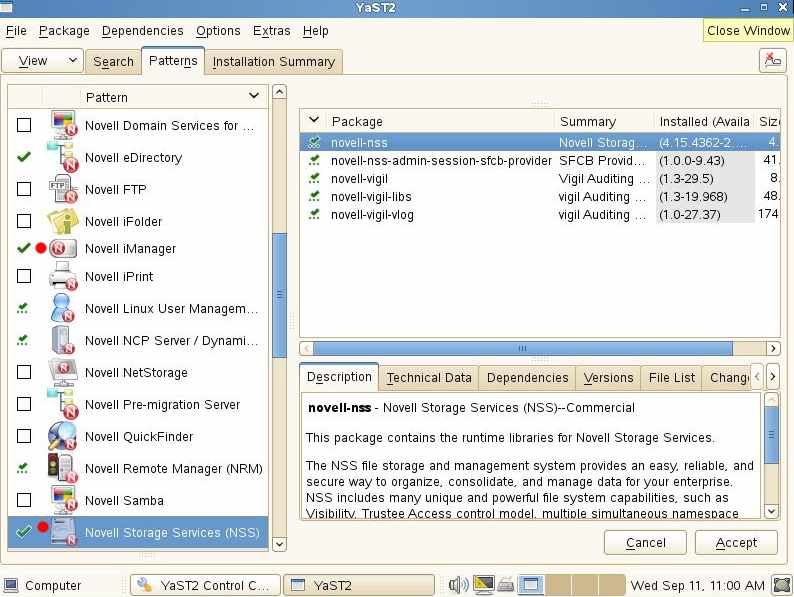
Task: Click the window-list workspace icon in the panel
Action: pos(531,585)
